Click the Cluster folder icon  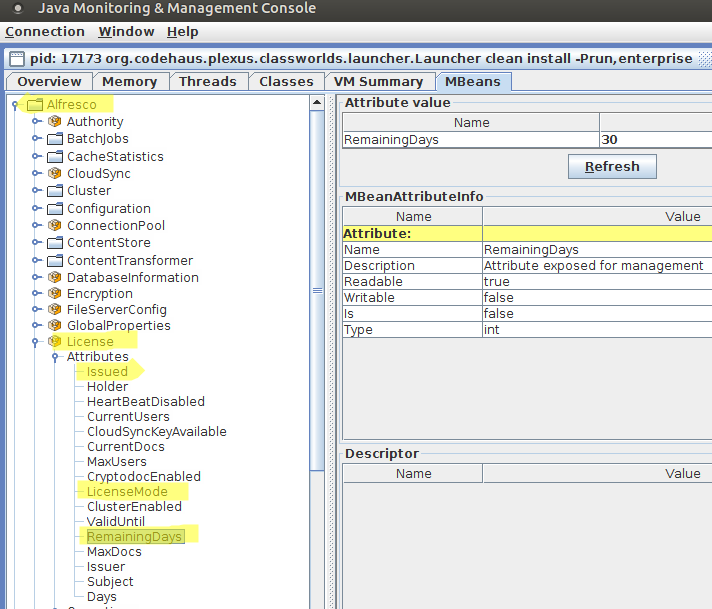click(x=55, y=190)
